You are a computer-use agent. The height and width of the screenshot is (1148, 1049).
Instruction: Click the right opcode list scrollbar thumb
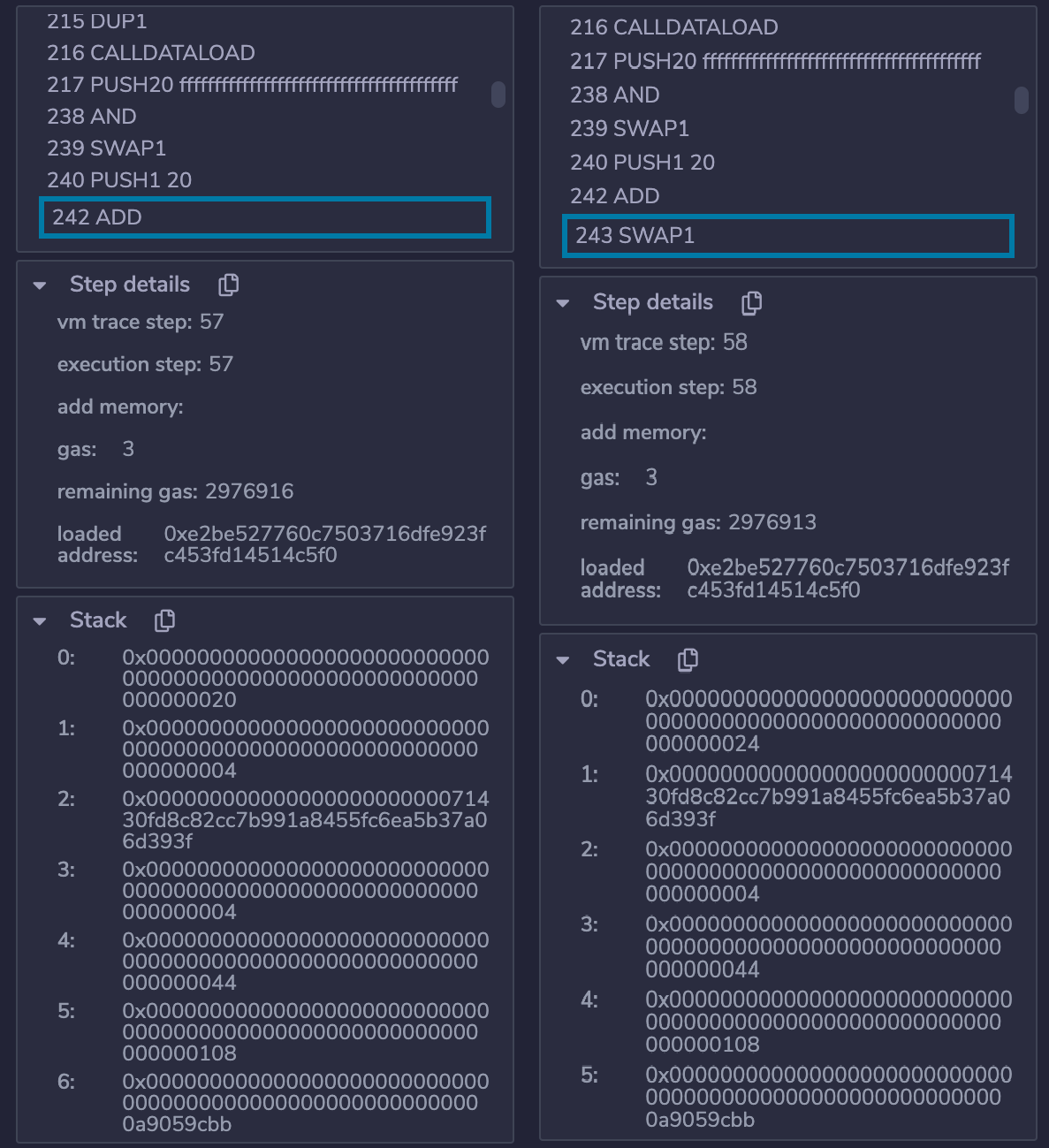1022,100
